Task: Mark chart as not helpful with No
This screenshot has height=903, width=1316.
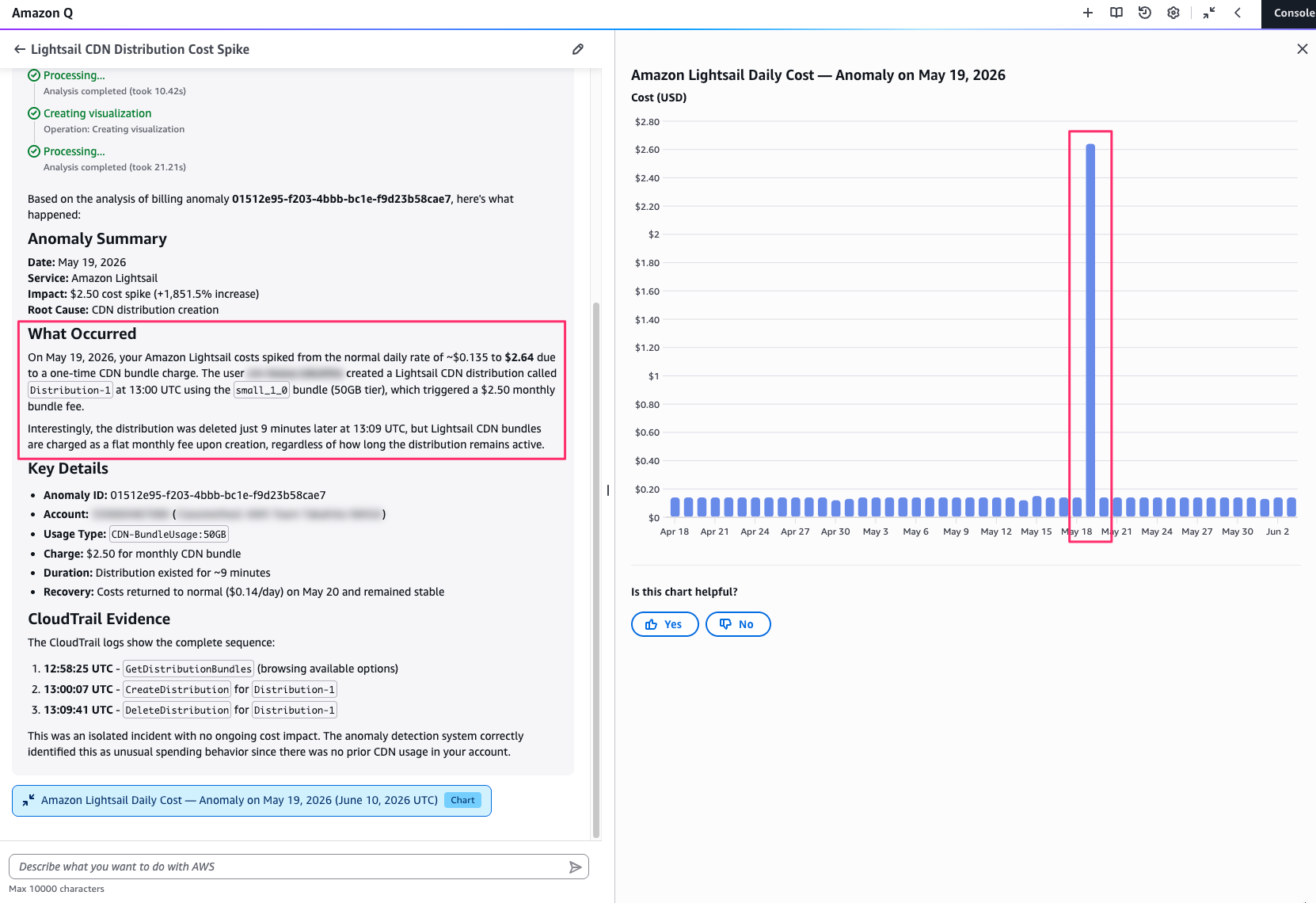Action: tap(738, 624)
